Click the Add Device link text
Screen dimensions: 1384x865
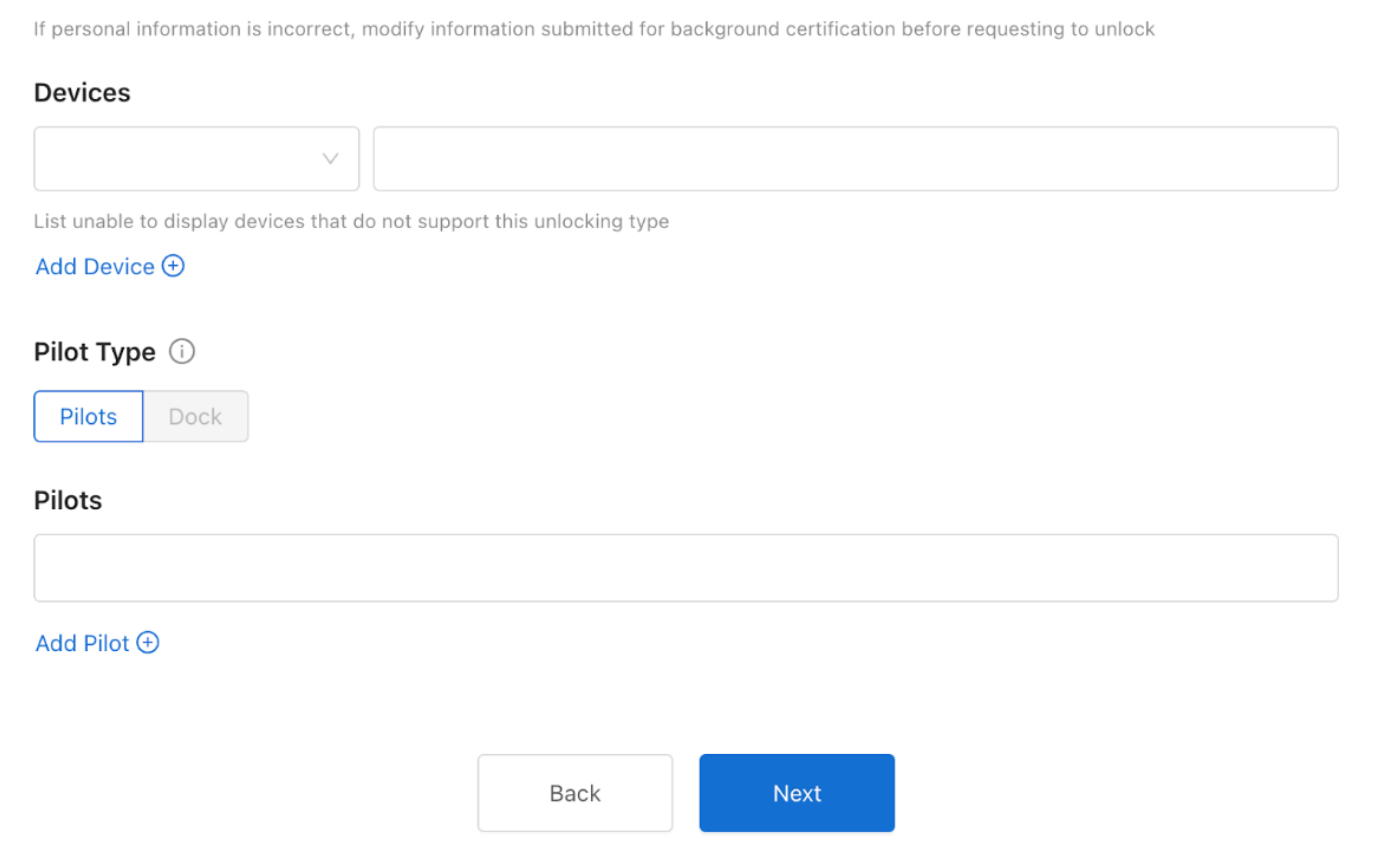tap(95, 267)
